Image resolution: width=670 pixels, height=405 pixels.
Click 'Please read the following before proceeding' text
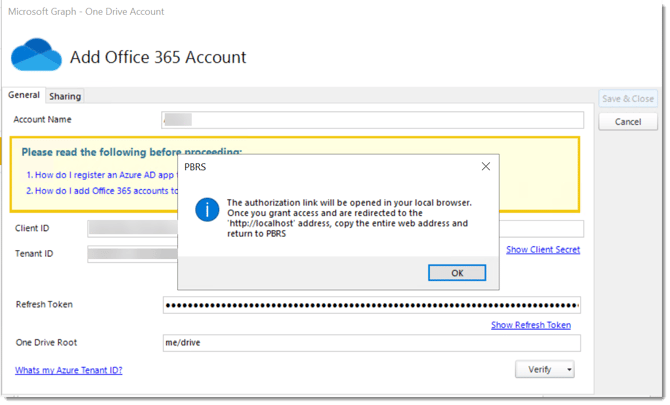coord(132,152)
